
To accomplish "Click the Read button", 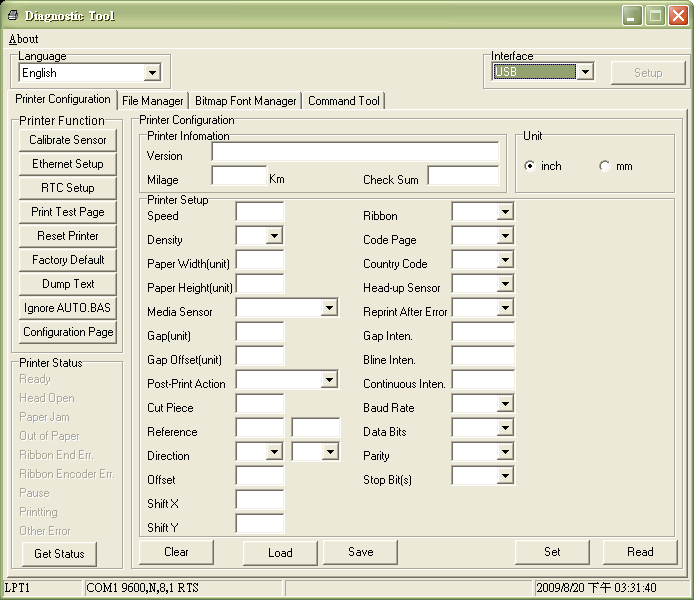I will pos(640,552).
